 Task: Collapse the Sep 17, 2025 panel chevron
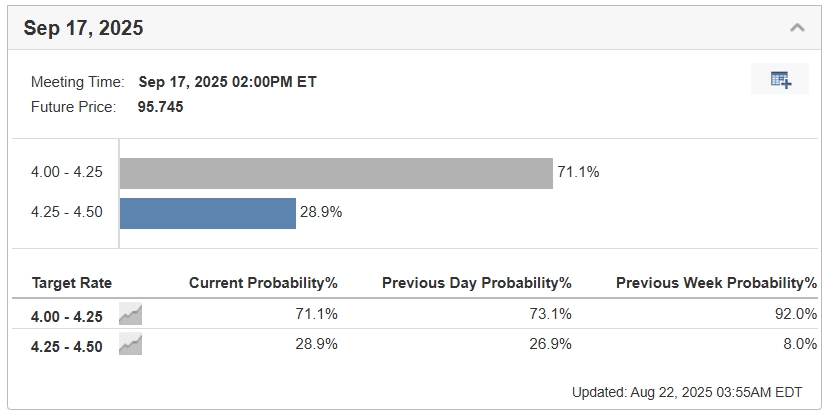tap(797, 28)
